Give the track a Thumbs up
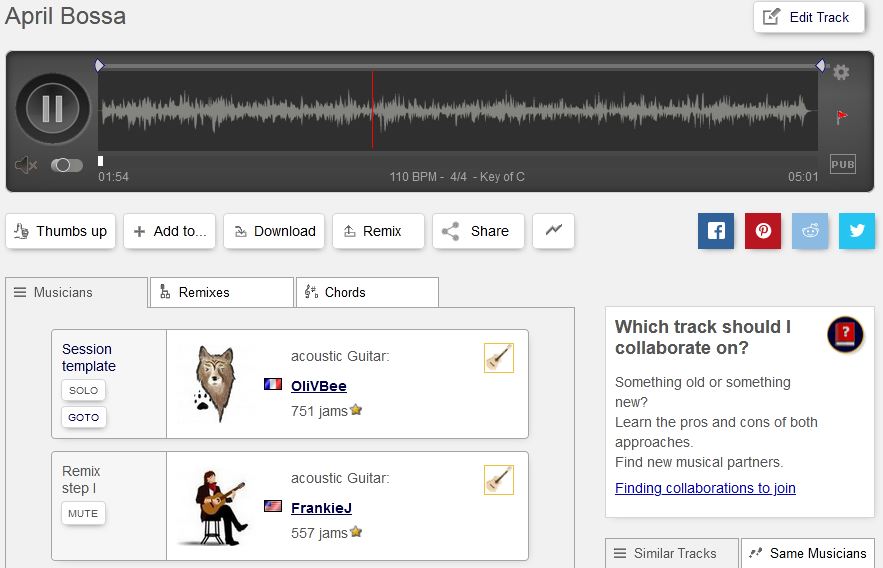 click(x=60, y=231)
